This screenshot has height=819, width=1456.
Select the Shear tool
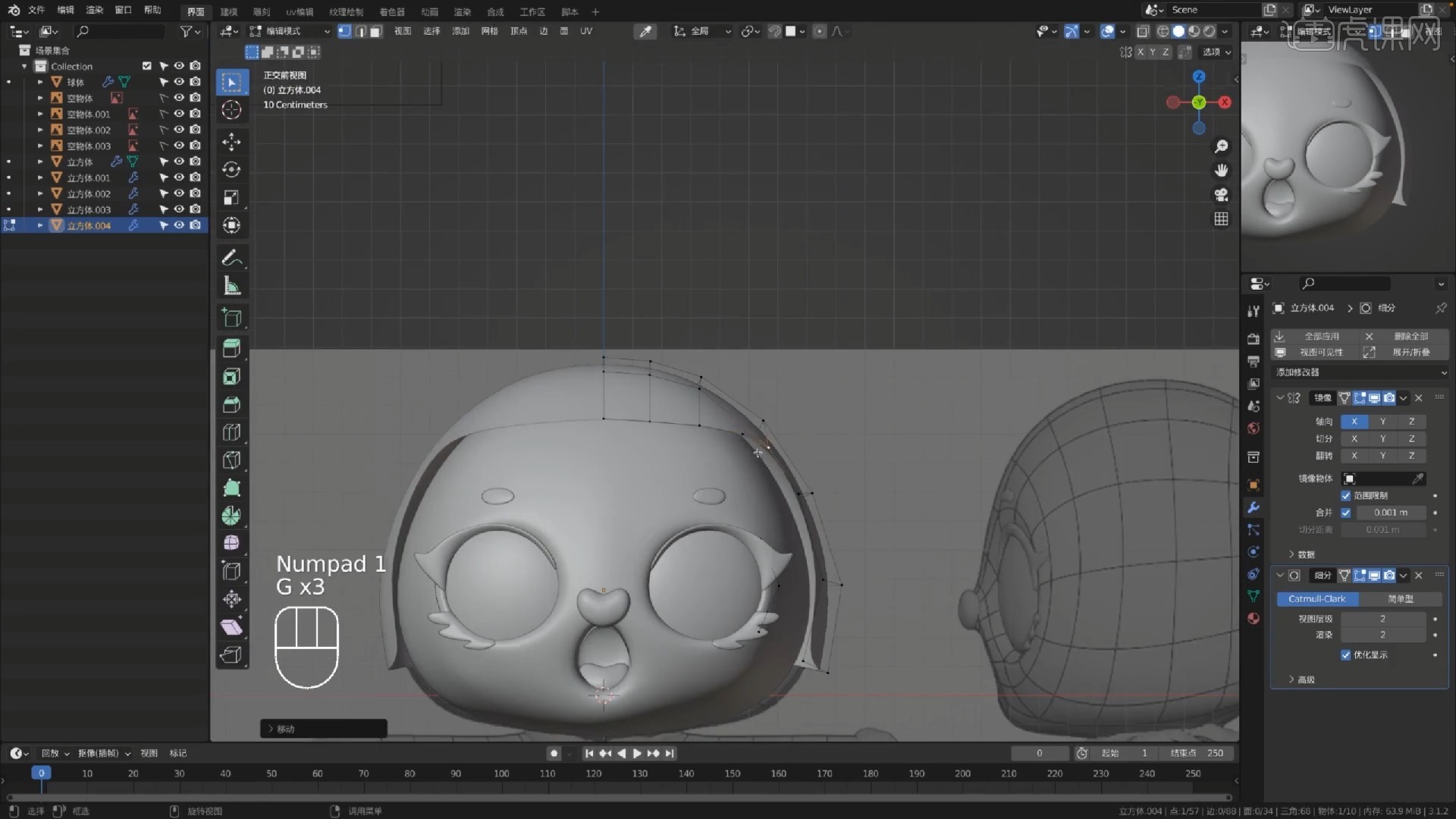coord(231,627)
